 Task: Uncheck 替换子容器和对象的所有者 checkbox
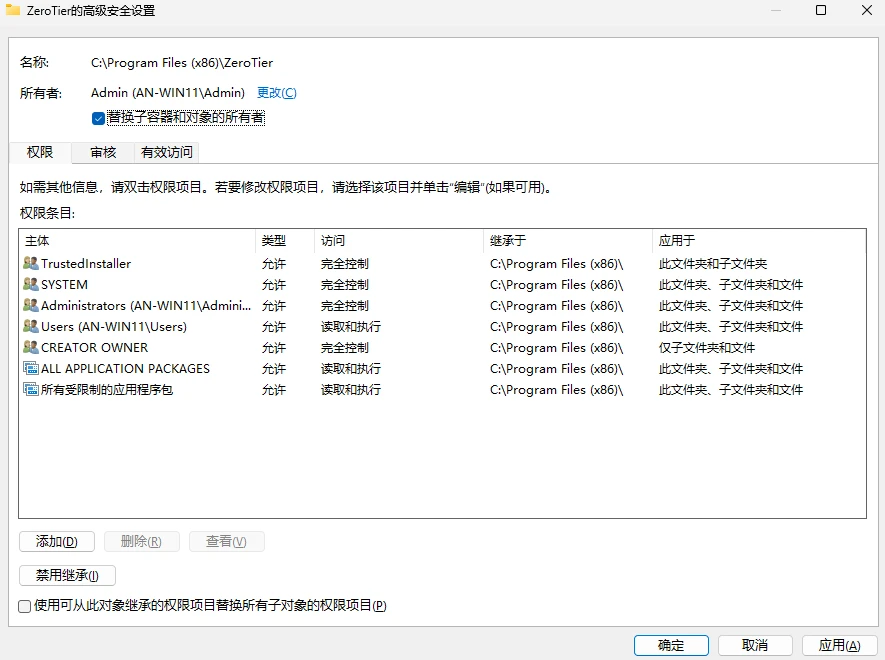pyautogui.click(x=98, y=118)
